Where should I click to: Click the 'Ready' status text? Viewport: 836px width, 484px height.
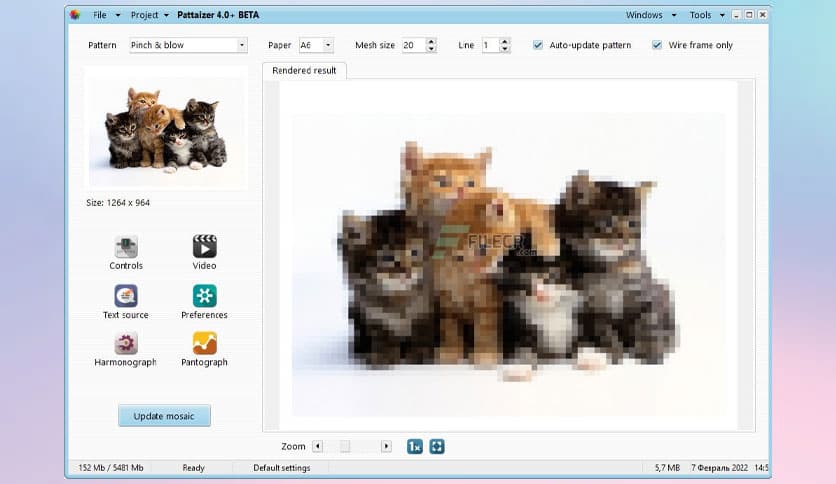(x=194, y=467)
